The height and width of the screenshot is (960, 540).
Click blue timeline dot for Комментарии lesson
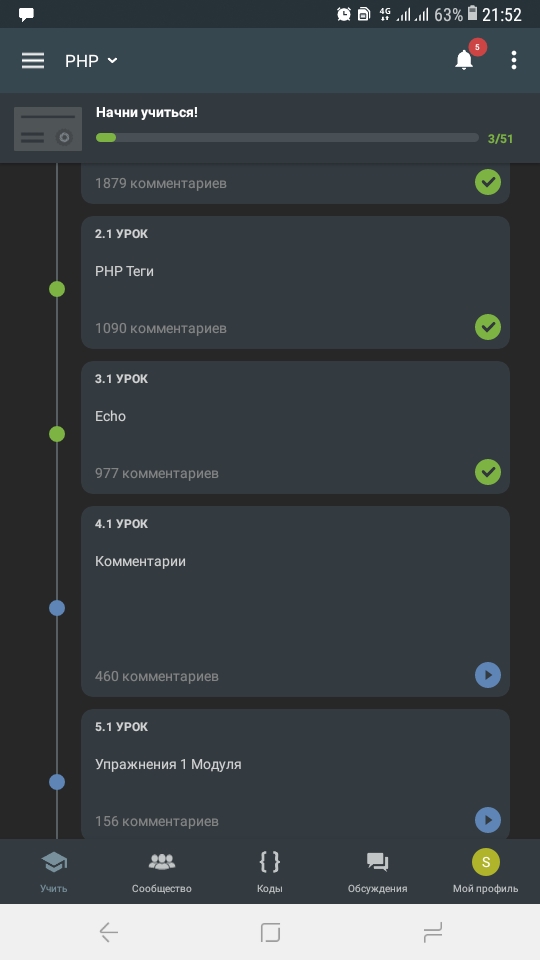coord(57,608)
